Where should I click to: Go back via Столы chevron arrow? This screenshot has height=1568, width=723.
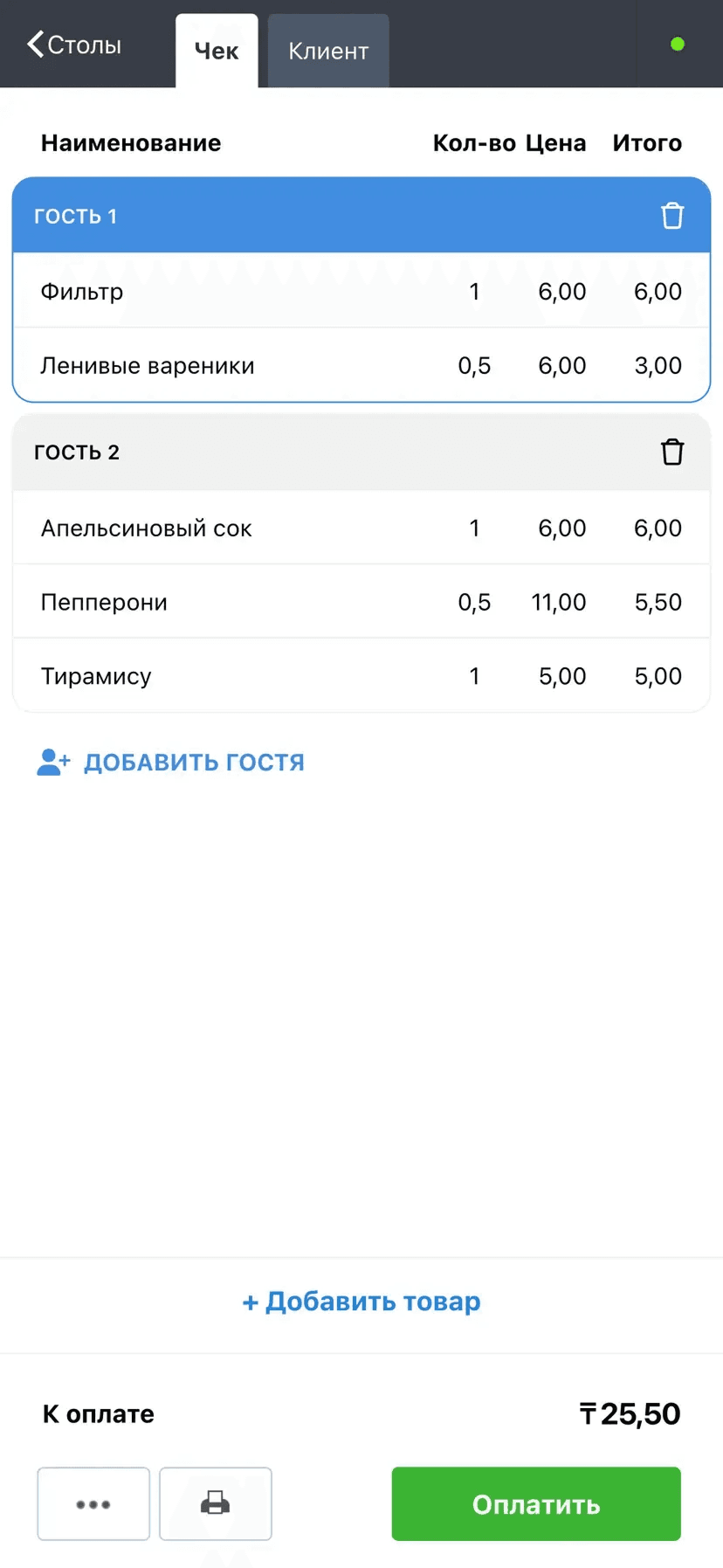(35, 44)
